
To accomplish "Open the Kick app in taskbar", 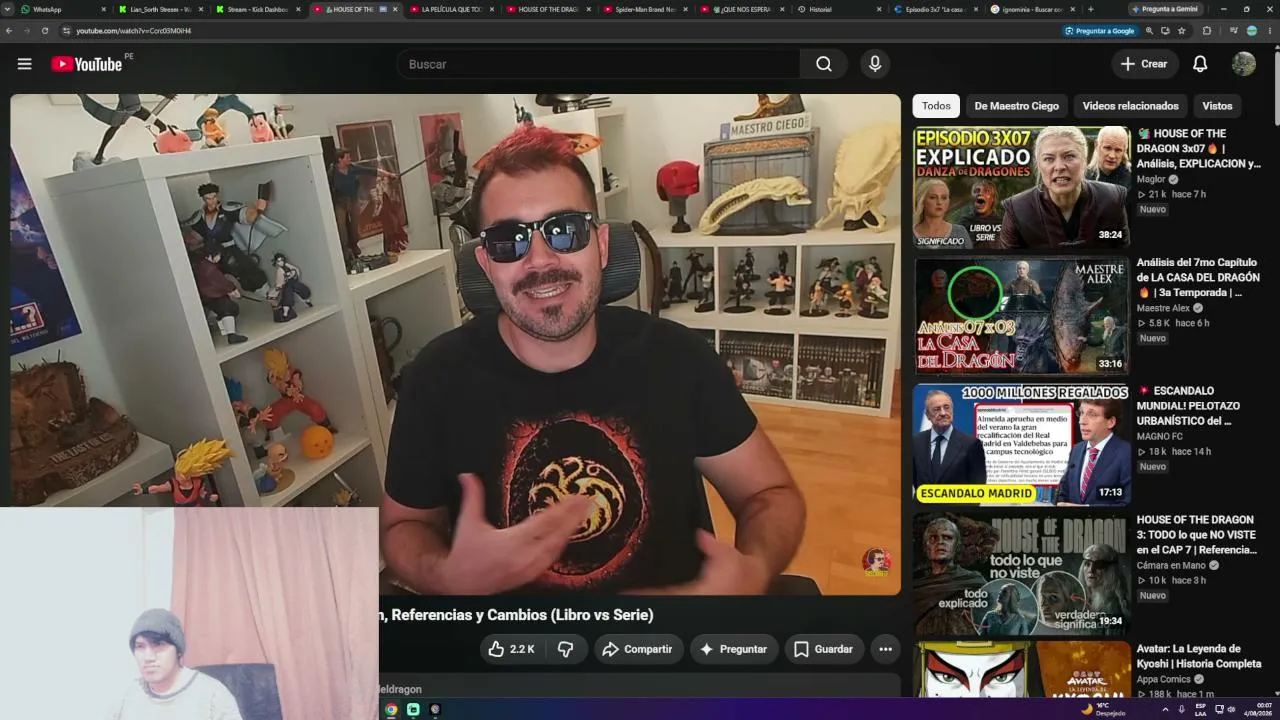I will [x=413, y=709].
